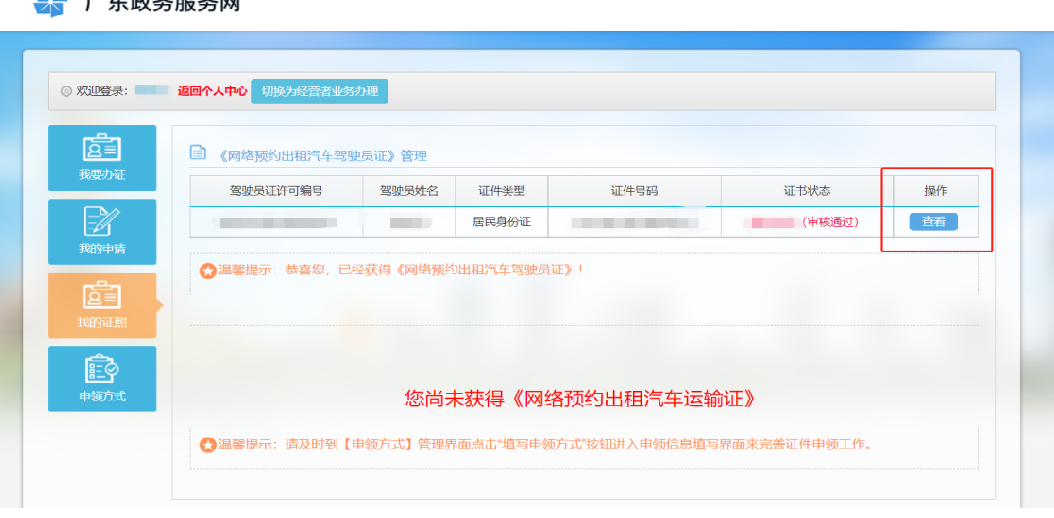Click the (审核通过) status text
This screenshot has height=518, width=1054.
pos(830,222)
